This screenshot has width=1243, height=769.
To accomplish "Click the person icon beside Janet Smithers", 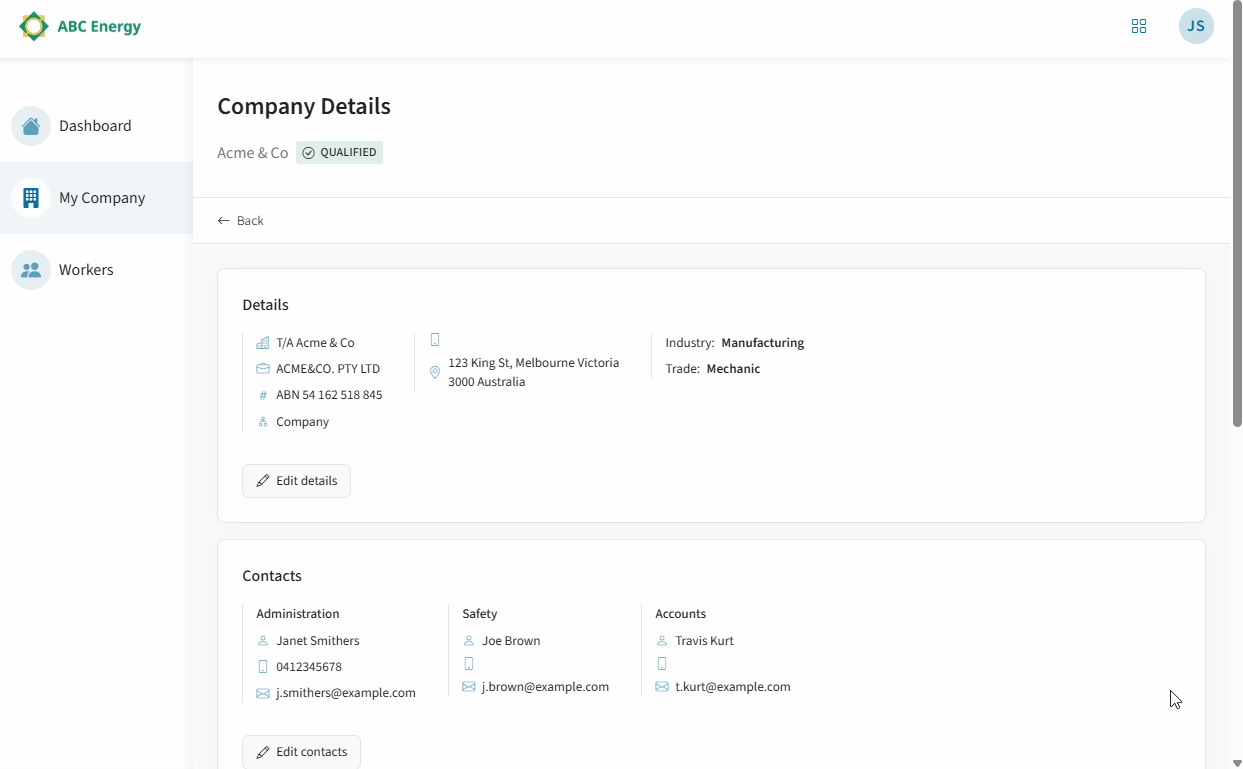I will click(263, 641).
